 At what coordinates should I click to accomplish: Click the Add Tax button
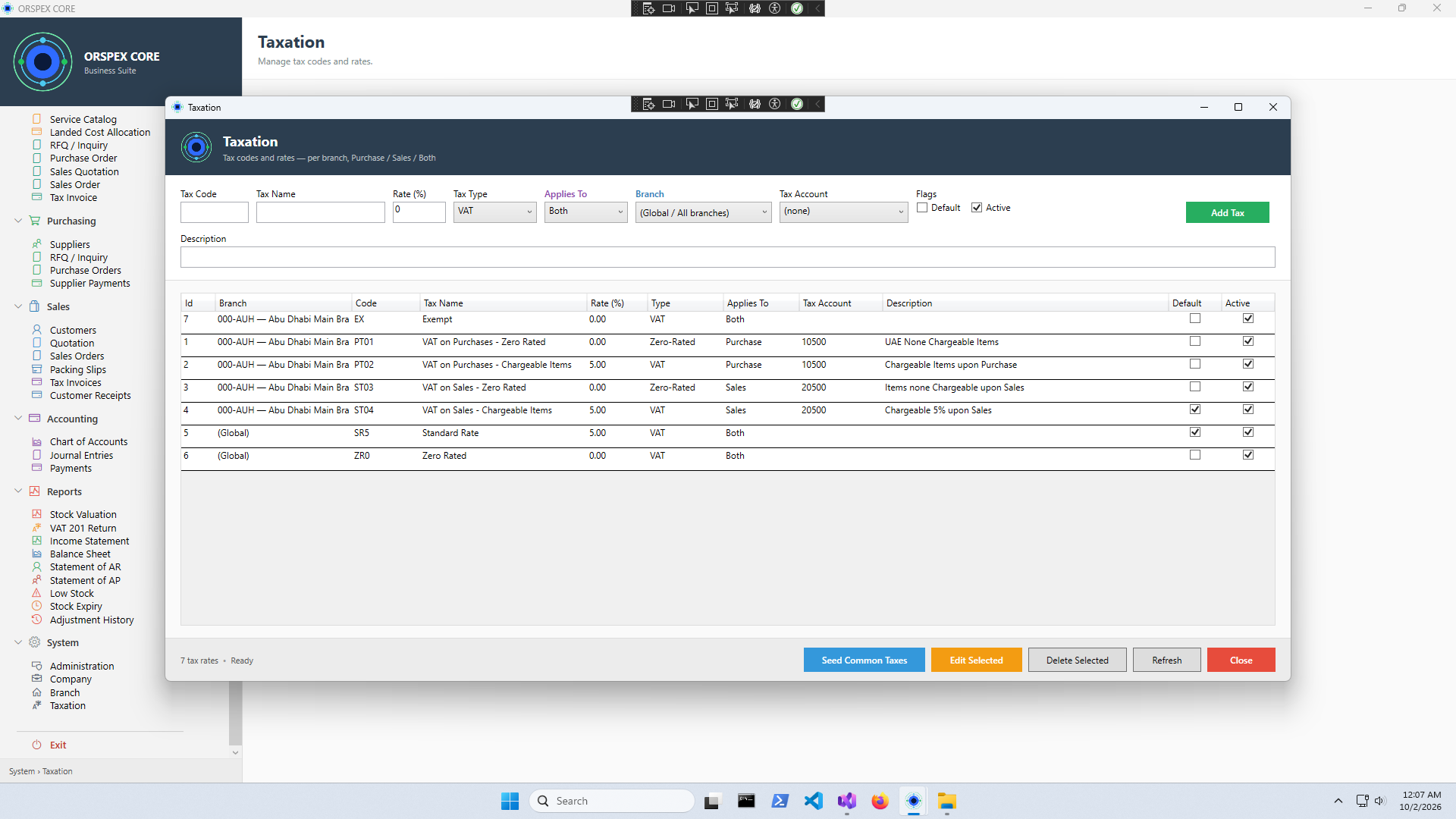click(1227, 212)
